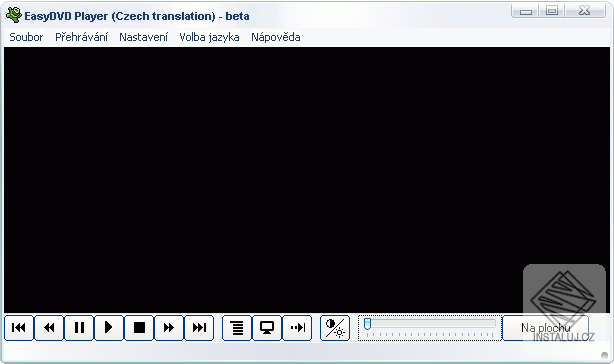This screenshot has height=364, width=614.
Task: Minimize the EasyDVD Player window
Action: (x=526, y=11)
